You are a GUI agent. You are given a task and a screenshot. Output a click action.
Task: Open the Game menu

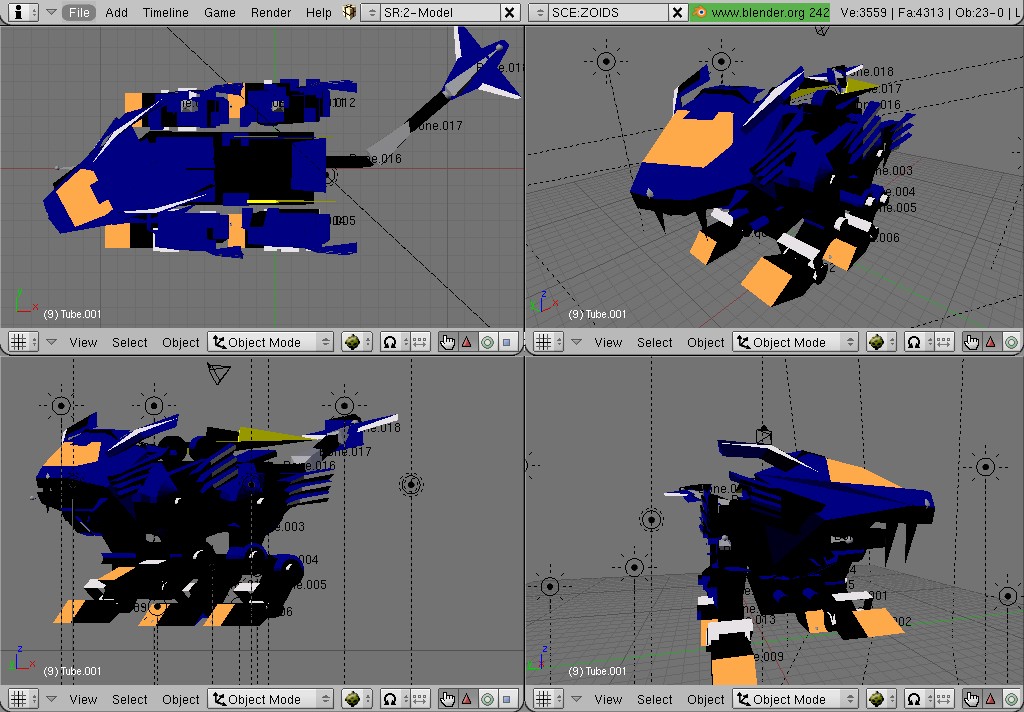(x=219, y=12)
